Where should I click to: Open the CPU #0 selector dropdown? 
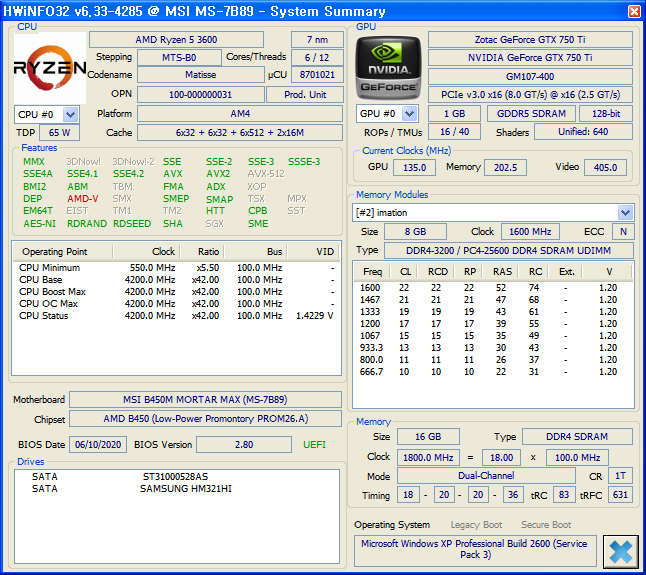(x=70, y=115)
